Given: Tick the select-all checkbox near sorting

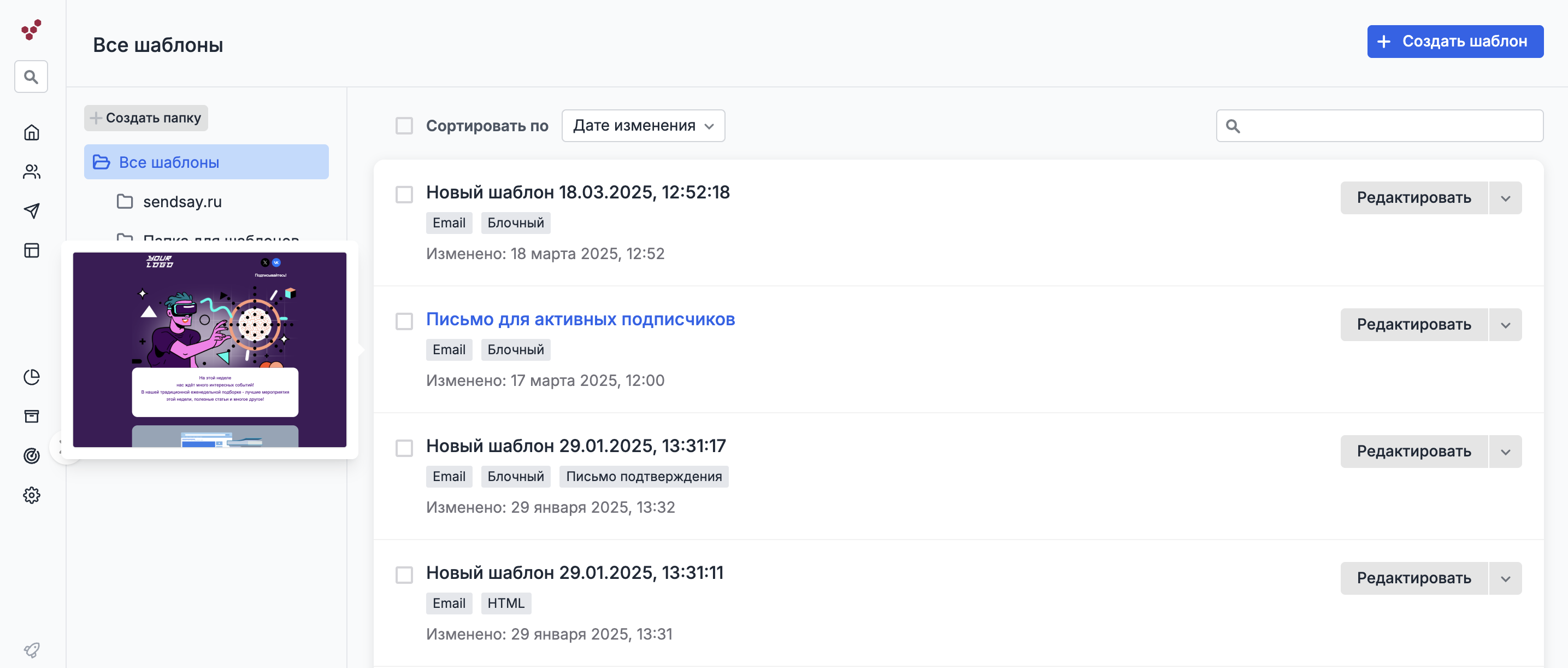Looking at the screenshot, I should coord(404,126).
